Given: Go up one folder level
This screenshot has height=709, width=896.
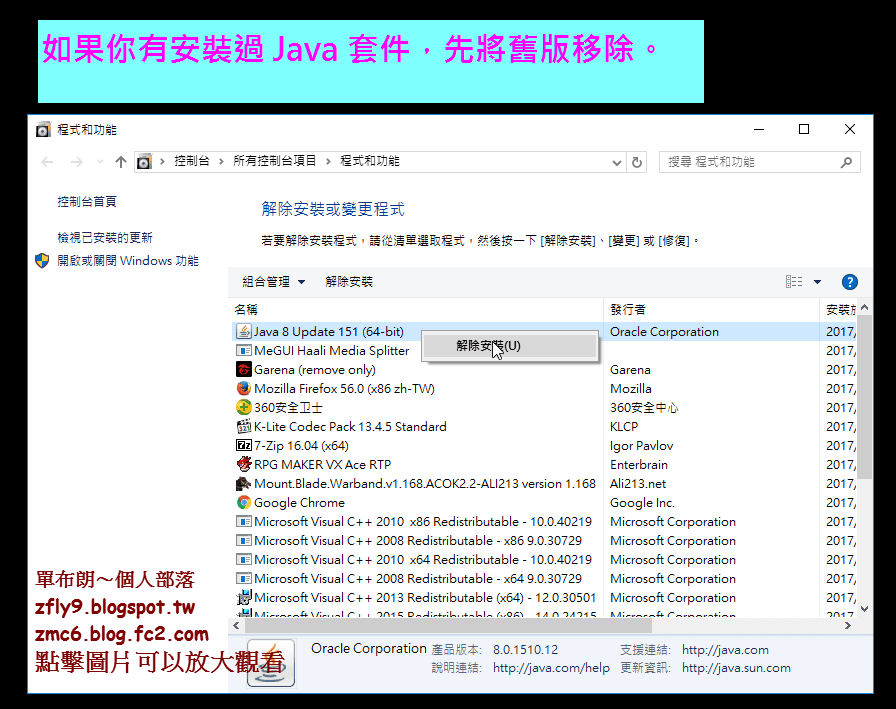Looking at the screenshot, I should pyautogui.click(x=121, y=162).
